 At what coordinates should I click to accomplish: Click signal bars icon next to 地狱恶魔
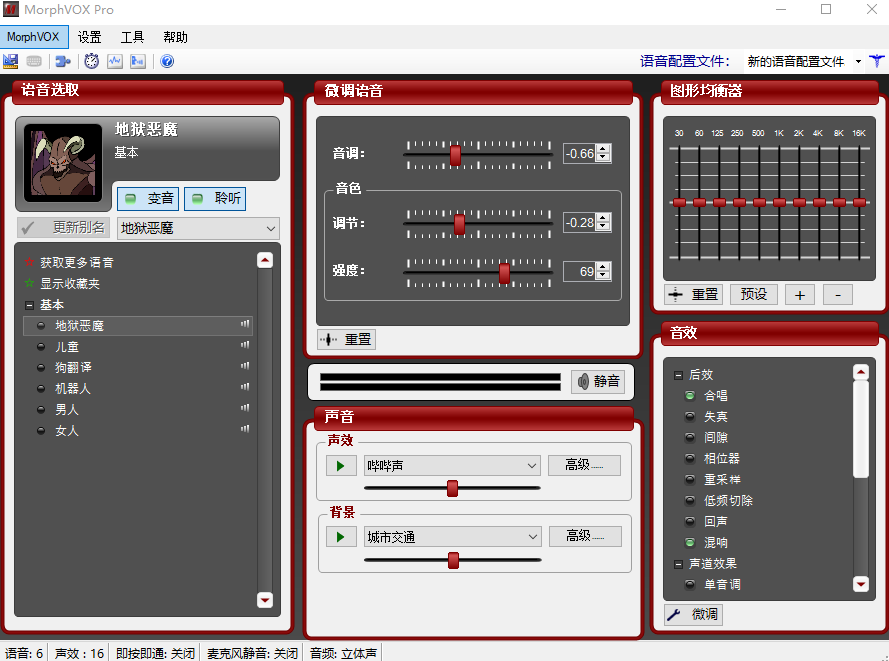click(245, 324)
